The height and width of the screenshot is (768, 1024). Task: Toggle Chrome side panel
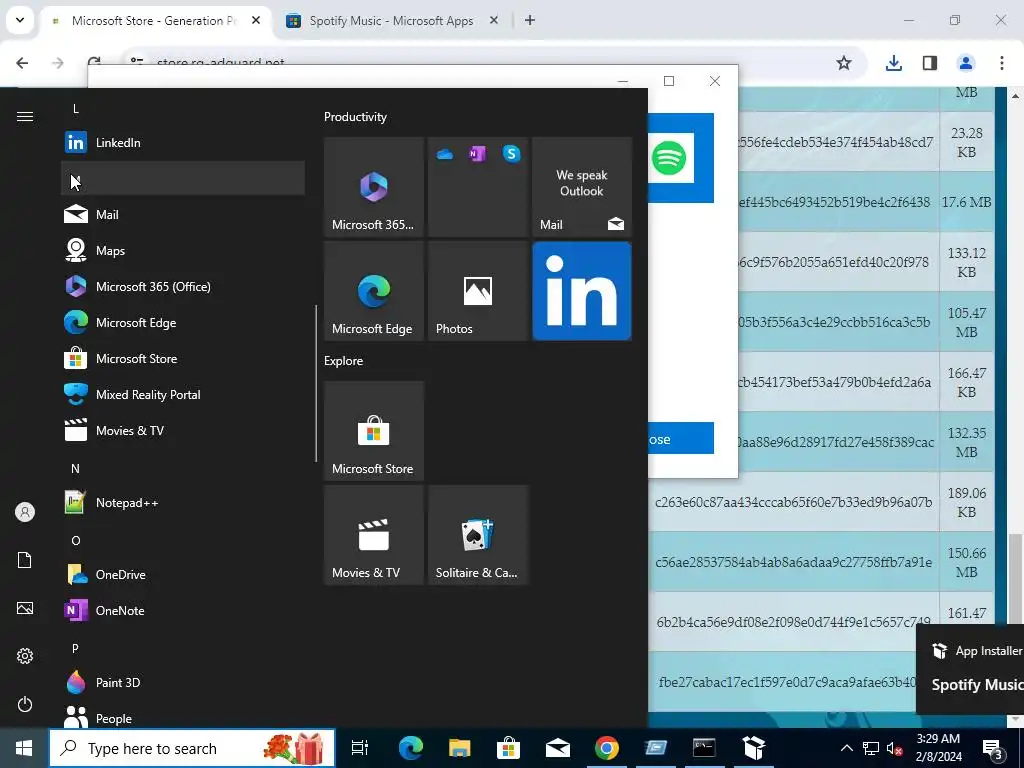(929, 63)
